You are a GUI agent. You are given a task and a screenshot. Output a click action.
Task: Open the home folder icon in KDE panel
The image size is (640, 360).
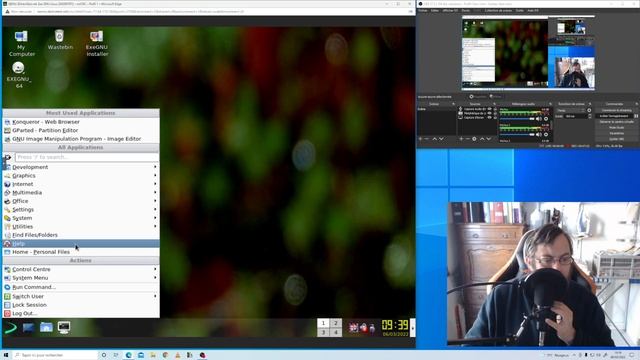coord(46,327)
